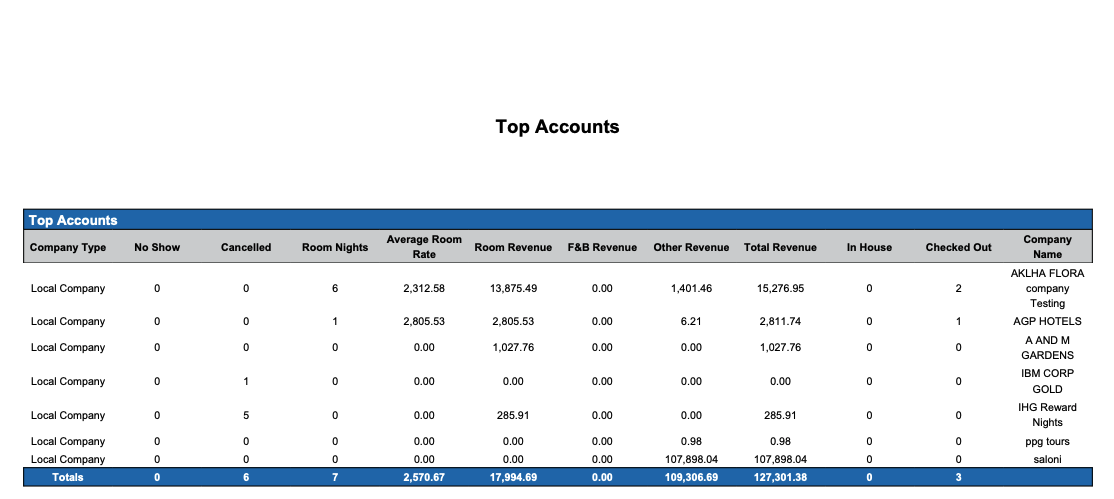
Task: Click the saloni total revenue 107,898.04
Action: (x=780, y=460)
